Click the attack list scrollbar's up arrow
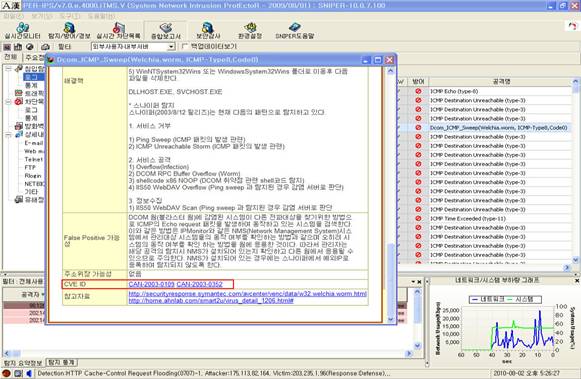Viewport: 581px width, 379px height. click(x=576, y=81)
